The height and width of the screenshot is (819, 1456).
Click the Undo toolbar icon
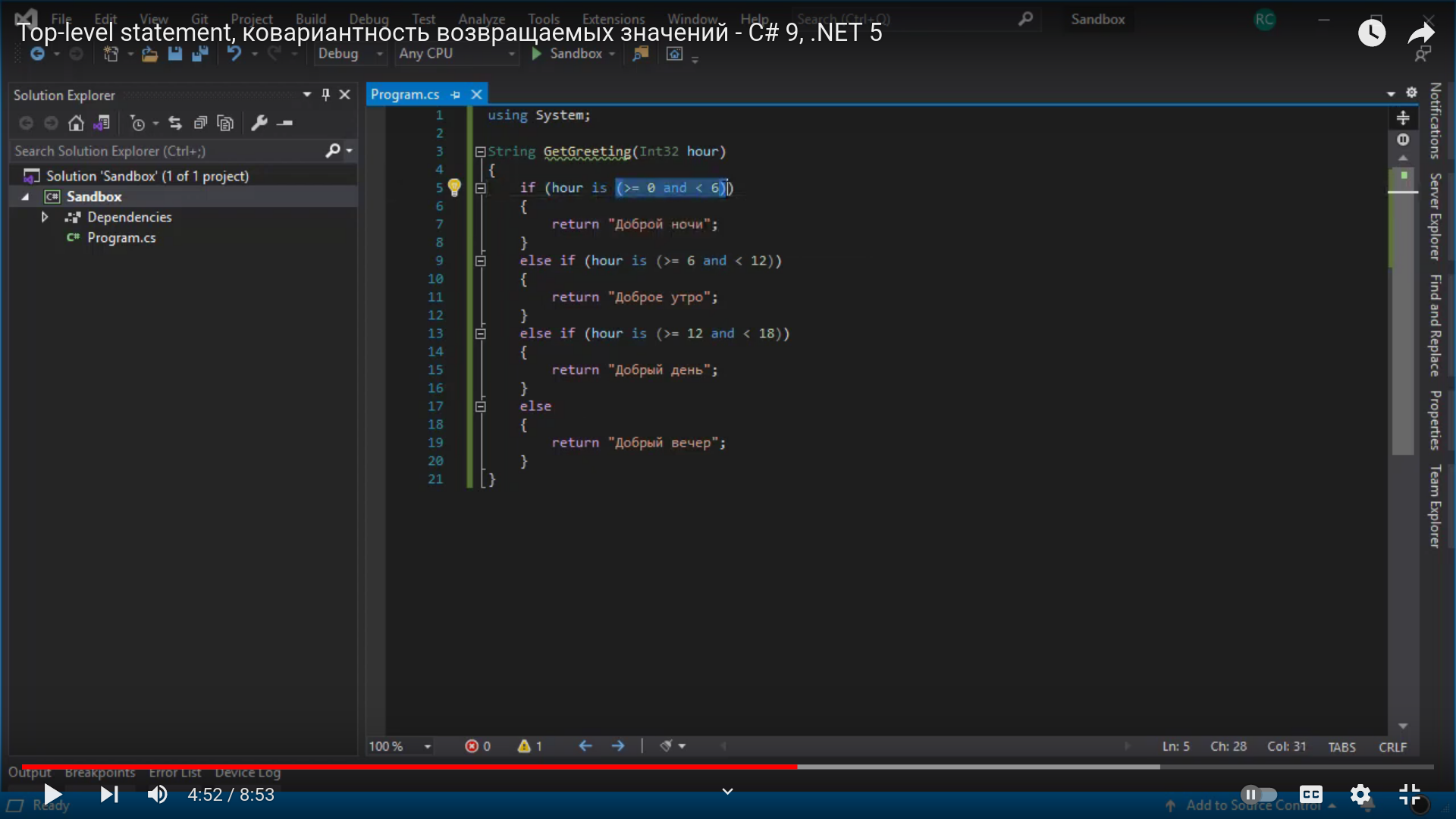pyautogui.click(x=234, y=54)
